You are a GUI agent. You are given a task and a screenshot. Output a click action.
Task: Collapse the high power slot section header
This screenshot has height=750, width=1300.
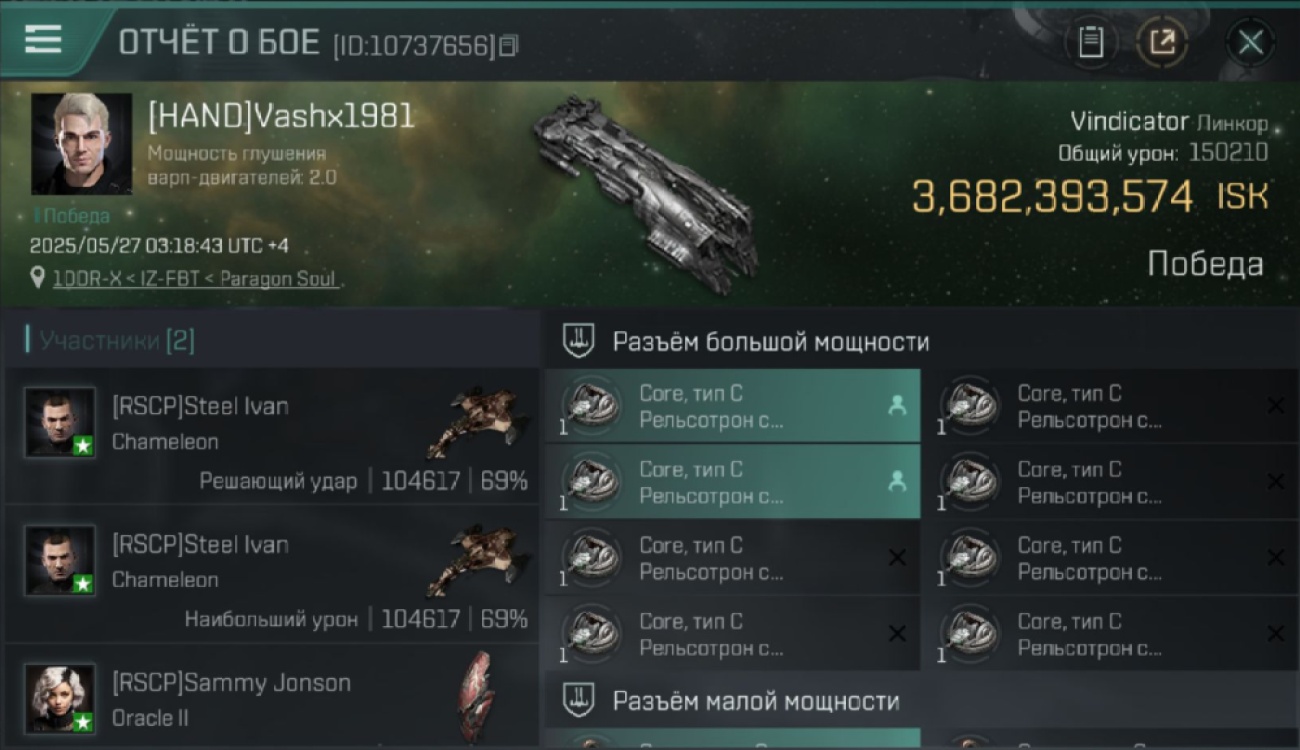coord(922,341)
